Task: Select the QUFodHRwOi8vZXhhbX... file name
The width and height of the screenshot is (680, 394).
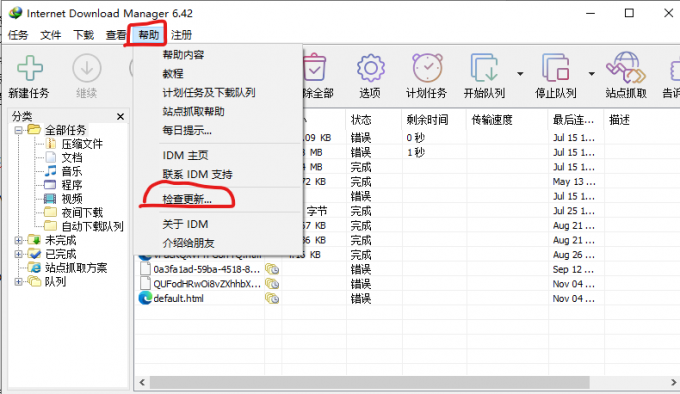Action: click(x=207, y=284)
